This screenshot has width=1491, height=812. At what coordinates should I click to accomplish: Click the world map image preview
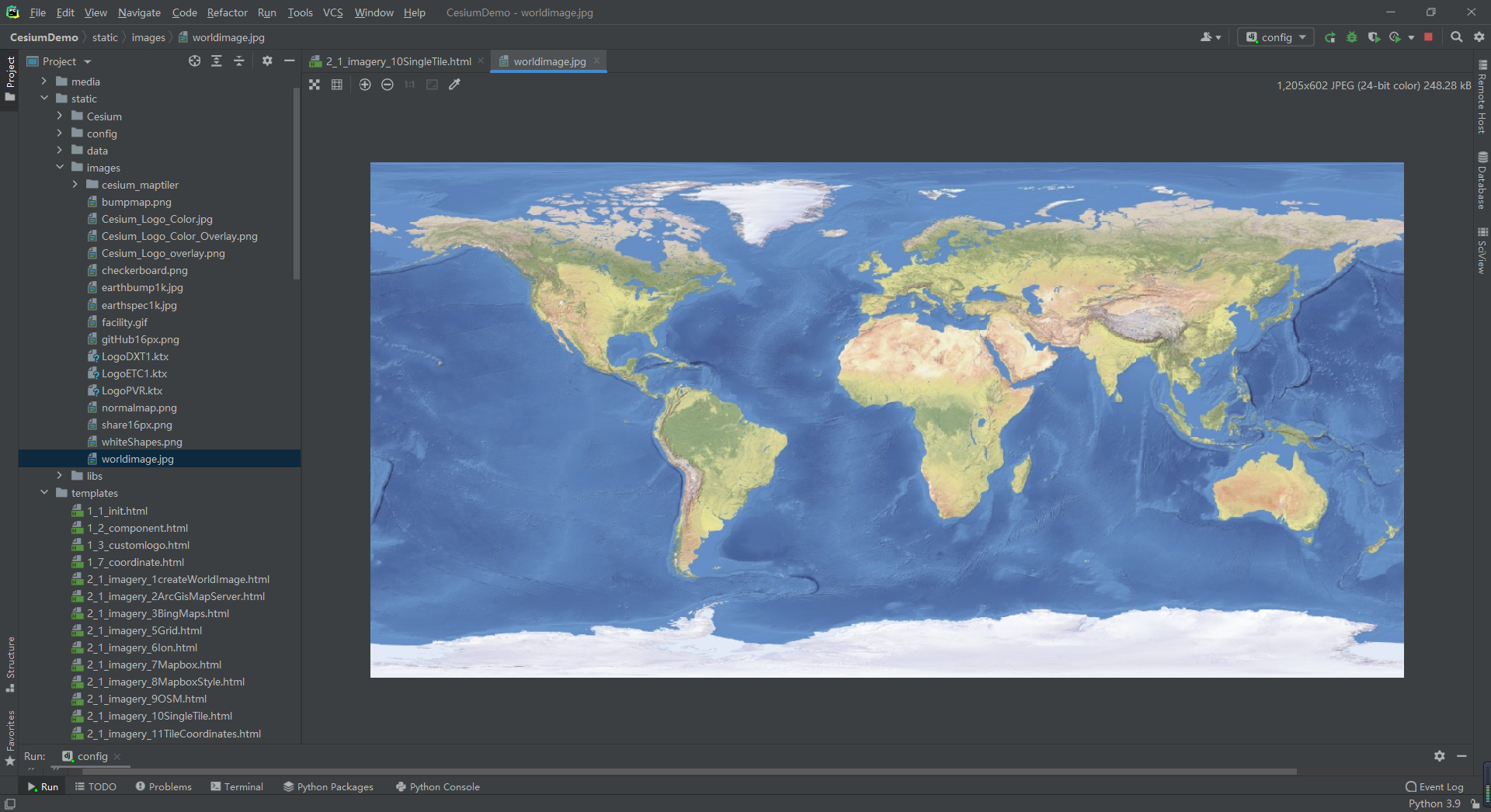point(887,420)
